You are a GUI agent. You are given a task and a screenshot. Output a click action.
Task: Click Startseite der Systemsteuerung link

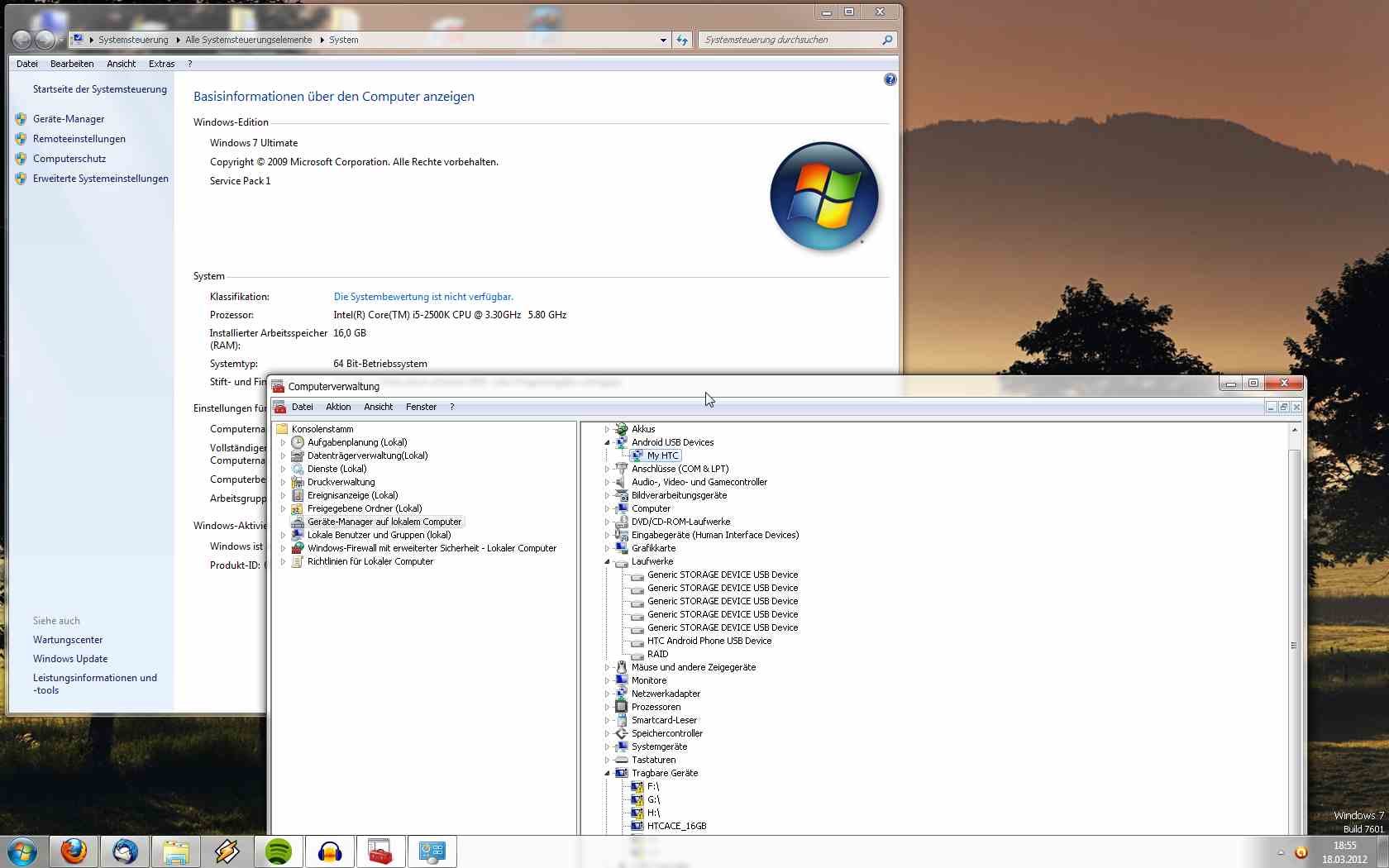coord(100,89)
